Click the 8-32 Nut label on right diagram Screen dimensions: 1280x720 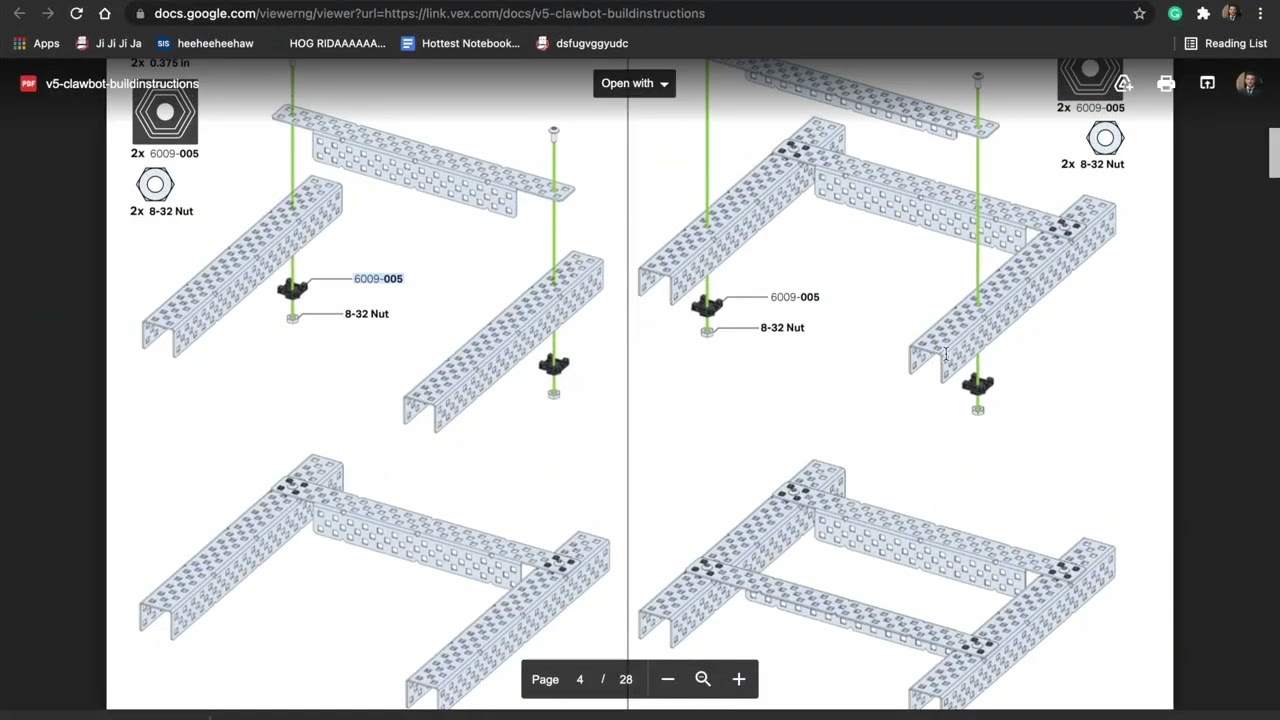tap(782, 328)
